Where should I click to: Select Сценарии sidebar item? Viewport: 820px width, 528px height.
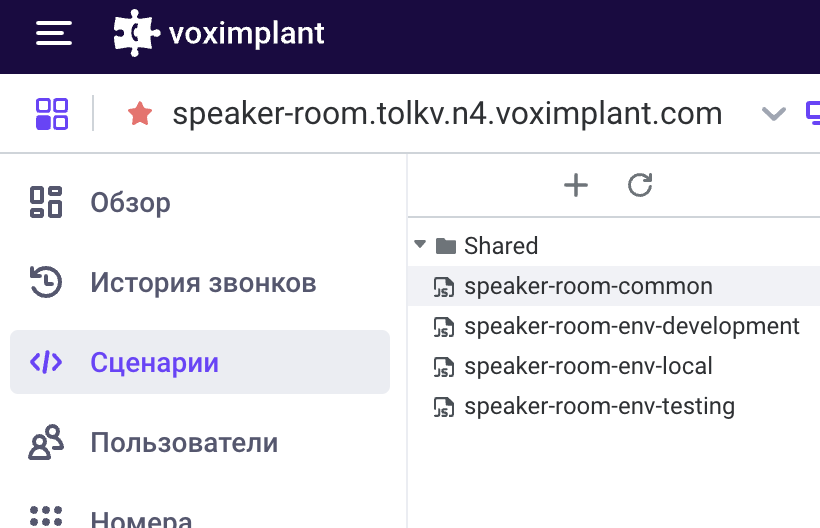tap(200, 362)
